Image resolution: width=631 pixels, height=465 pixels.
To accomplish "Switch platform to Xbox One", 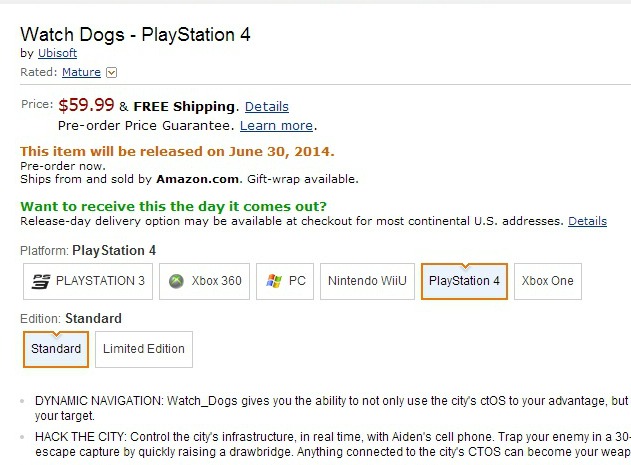I will (x=548, y=281).
